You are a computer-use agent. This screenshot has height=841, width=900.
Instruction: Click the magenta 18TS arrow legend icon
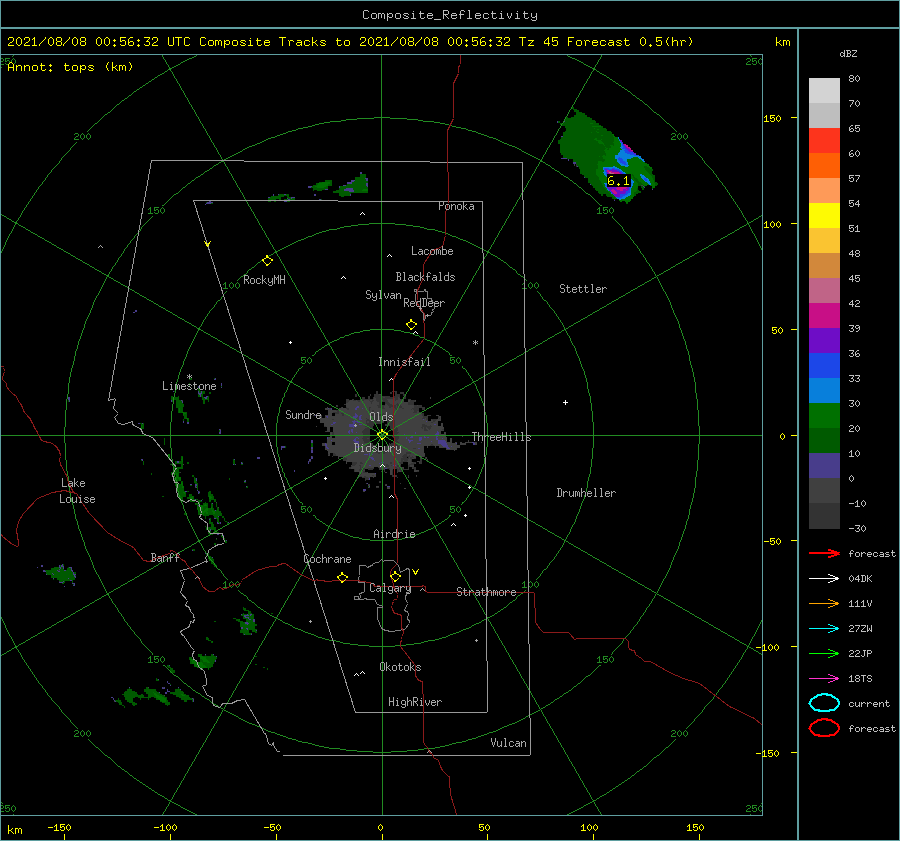824,679
